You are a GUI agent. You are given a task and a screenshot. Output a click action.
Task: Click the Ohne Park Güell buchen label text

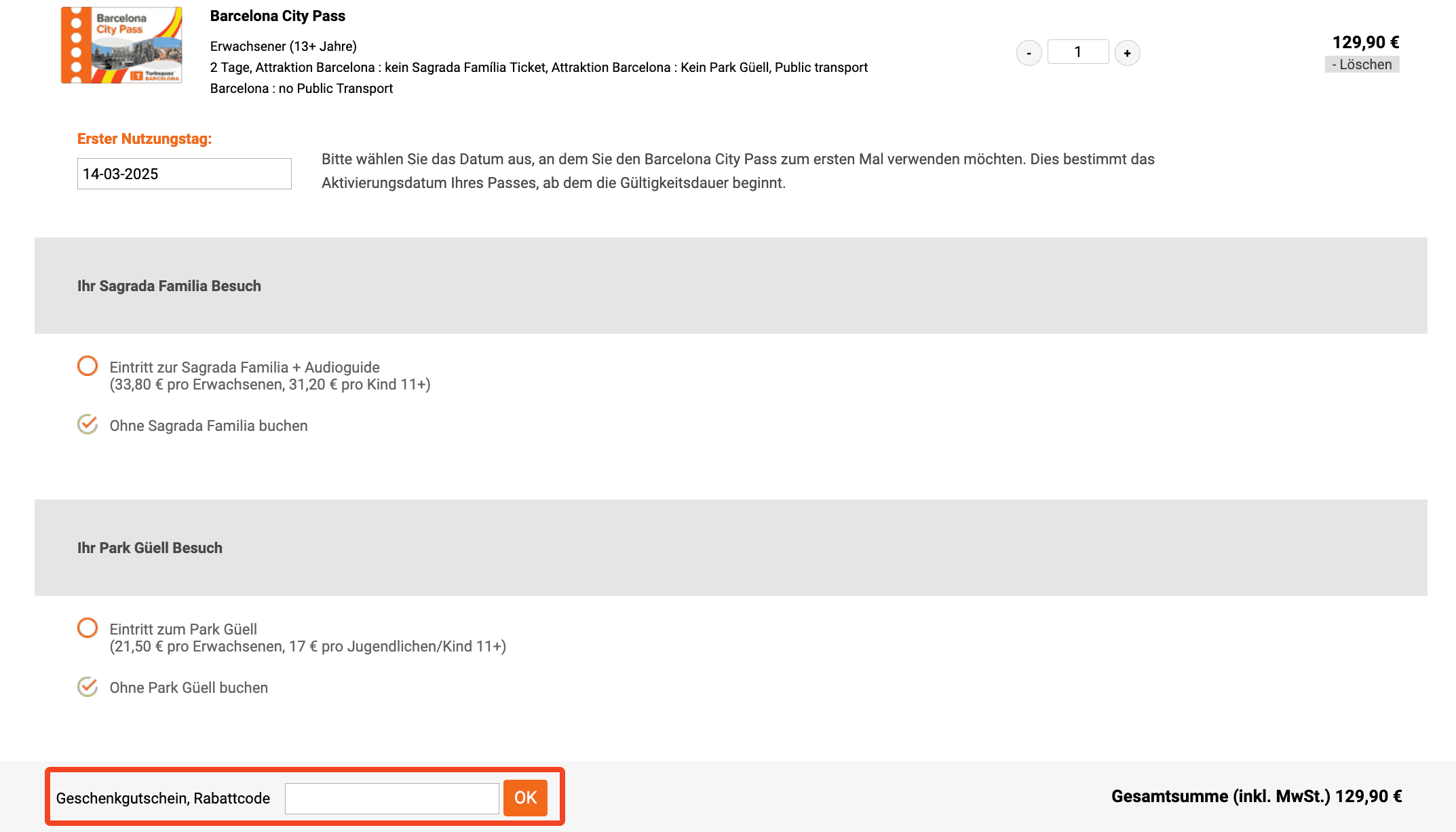[189, 687]
